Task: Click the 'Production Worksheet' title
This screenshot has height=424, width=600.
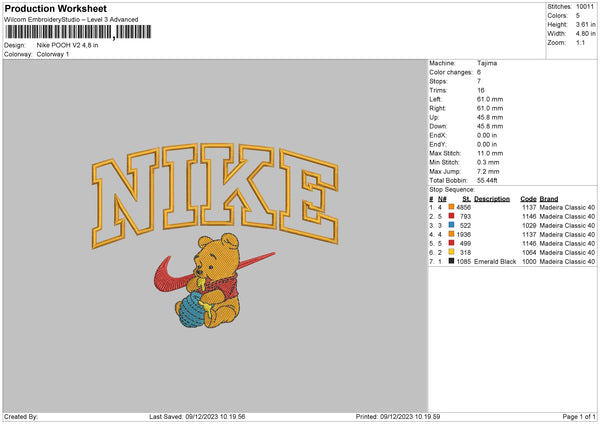Action: point(56,8)
